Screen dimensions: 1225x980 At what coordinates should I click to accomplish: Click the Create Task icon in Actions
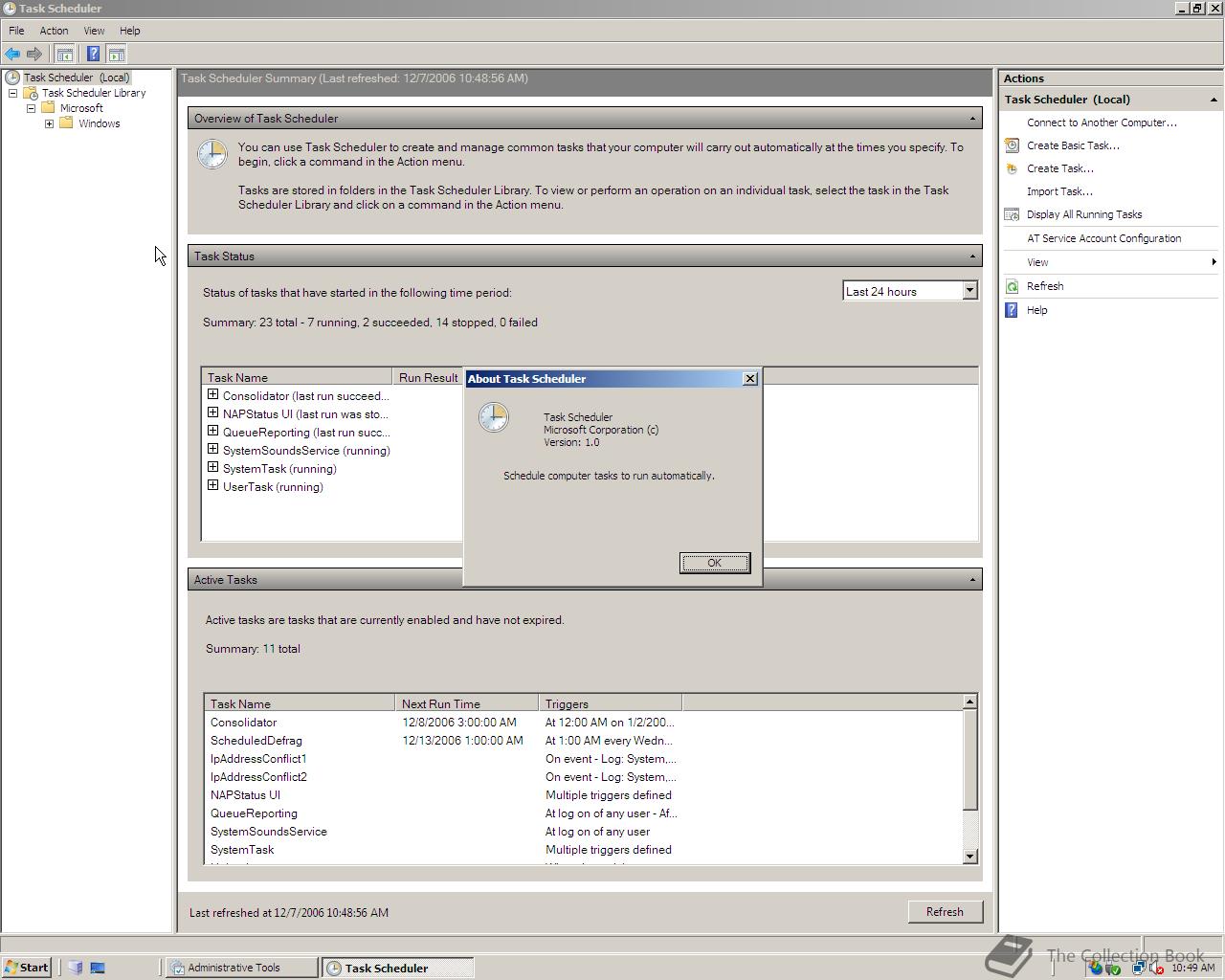click(x=1012, y=168)
